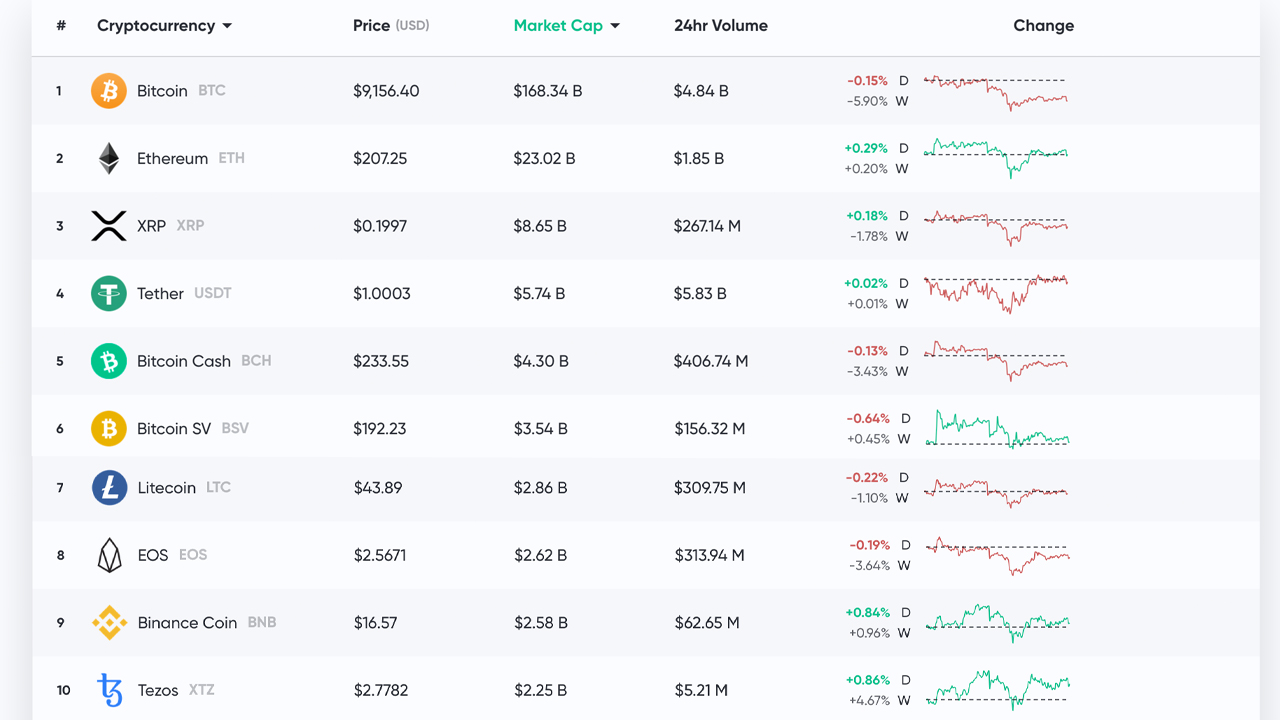Viewport: 1280px width, 720px height.
Task: Open the Bitcoin name link
Action: pyautogui.click(x=162, y=90)
